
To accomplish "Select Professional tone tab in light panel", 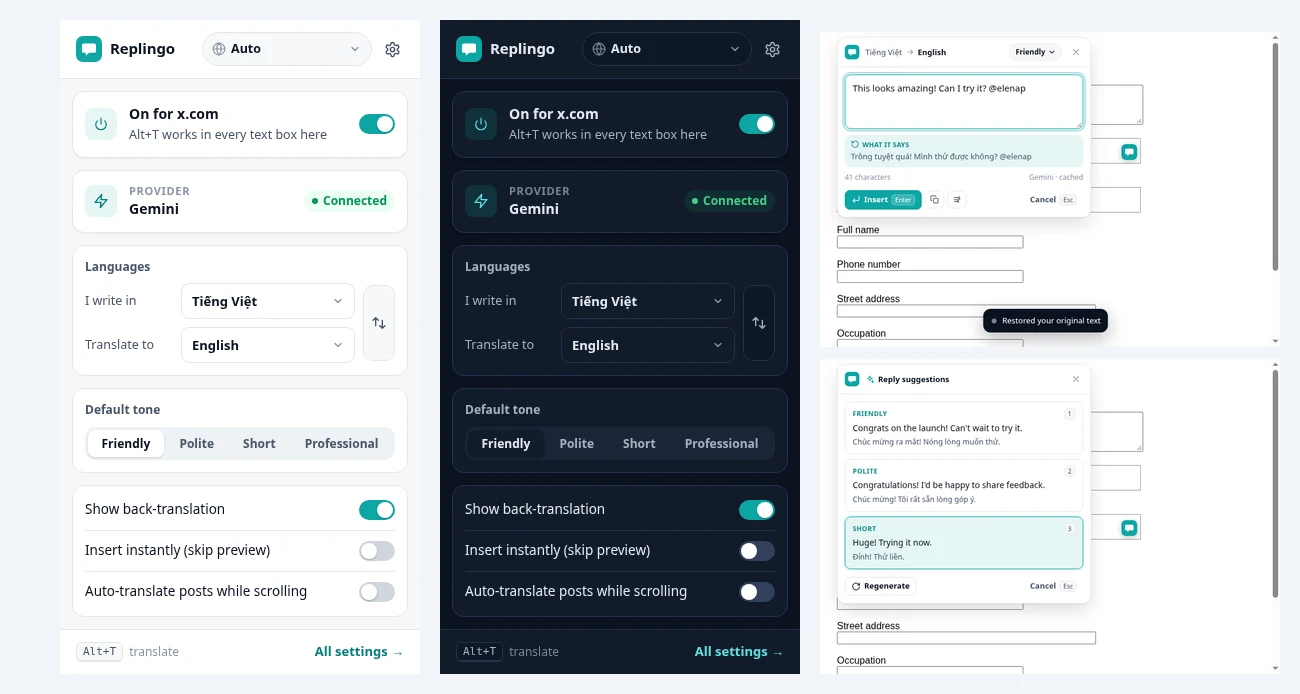I will tap(341, 444).
